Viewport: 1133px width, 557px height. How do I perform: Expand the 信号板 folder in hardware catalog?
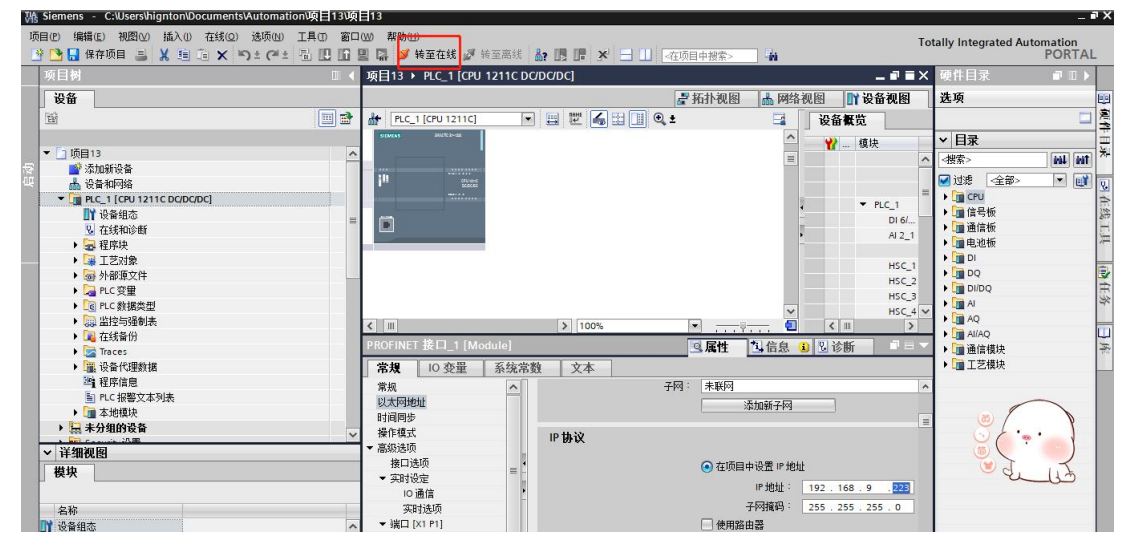[944, 212]
